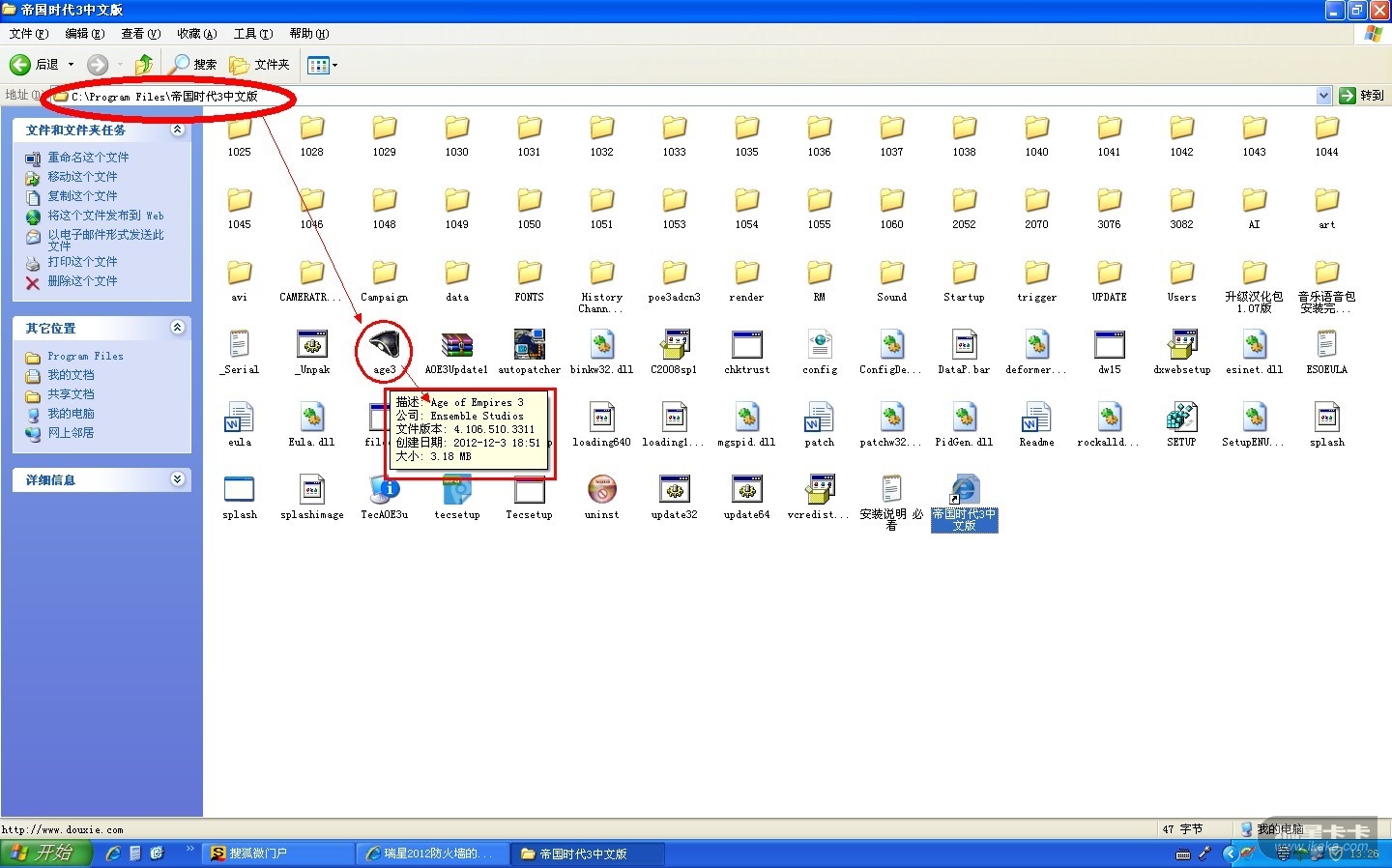Select the chktrust file icon
1392x868 pixels.
point(746,345)
